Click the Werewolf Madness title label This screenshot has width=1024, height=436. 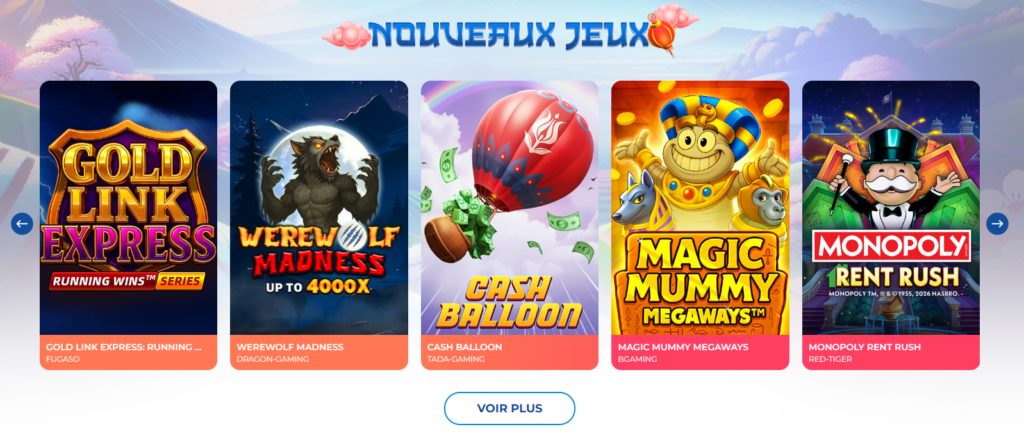pyautogui.click(x=290, y=347)
